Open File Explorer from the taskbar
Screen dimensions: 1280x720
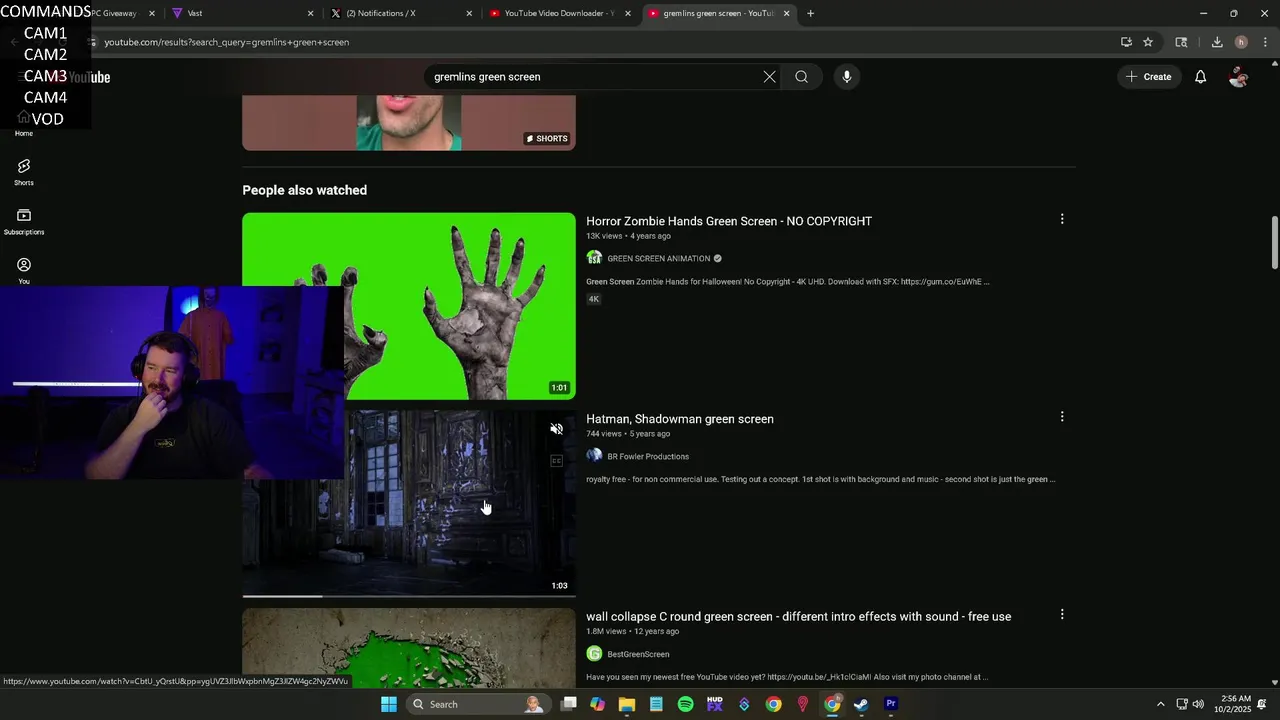(627, 704)
